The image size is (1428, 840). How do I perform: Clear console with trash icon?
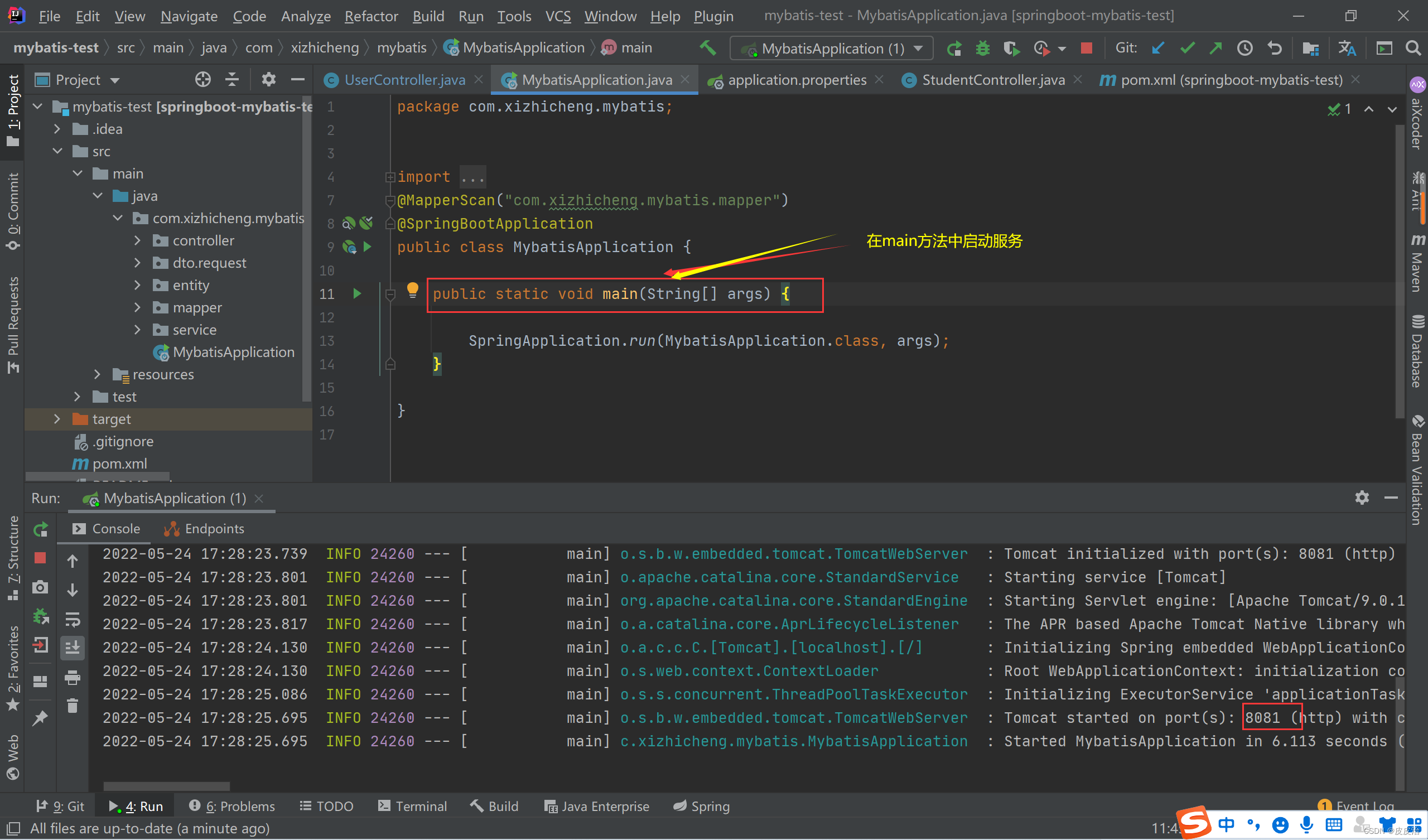(73, 706)
